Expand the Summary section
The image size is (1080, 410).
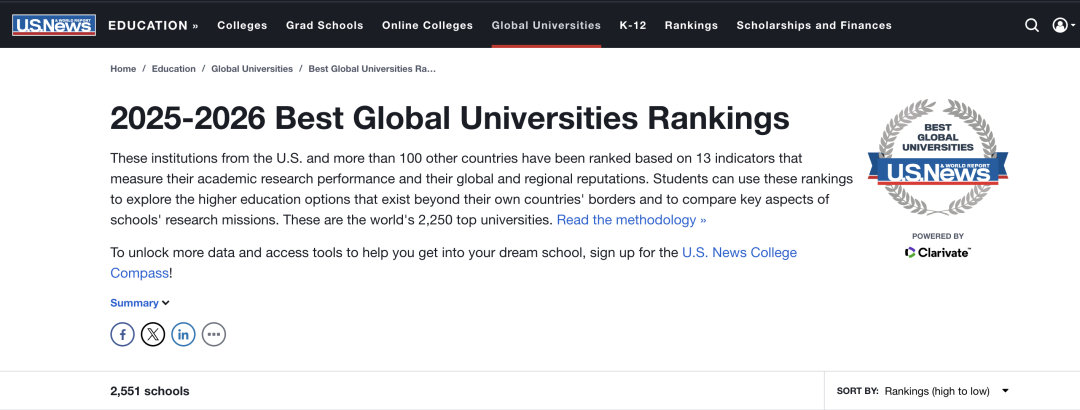click(x=140, y=303)
